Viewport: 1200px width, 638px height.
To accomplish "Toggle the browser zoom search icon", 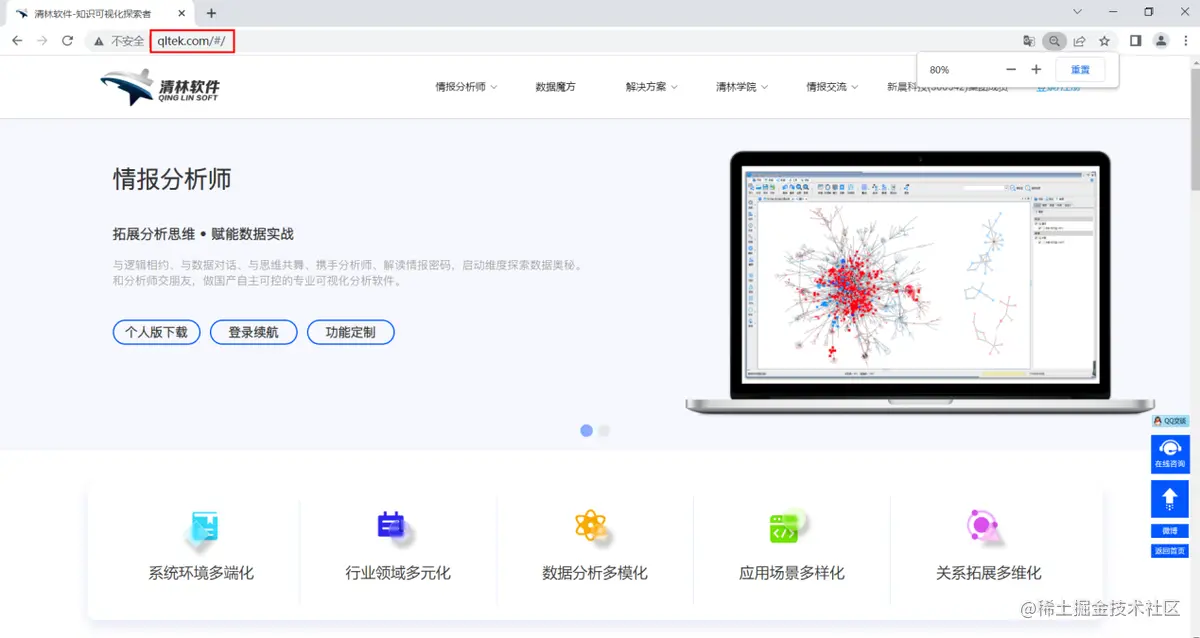I will (1054, 41).
